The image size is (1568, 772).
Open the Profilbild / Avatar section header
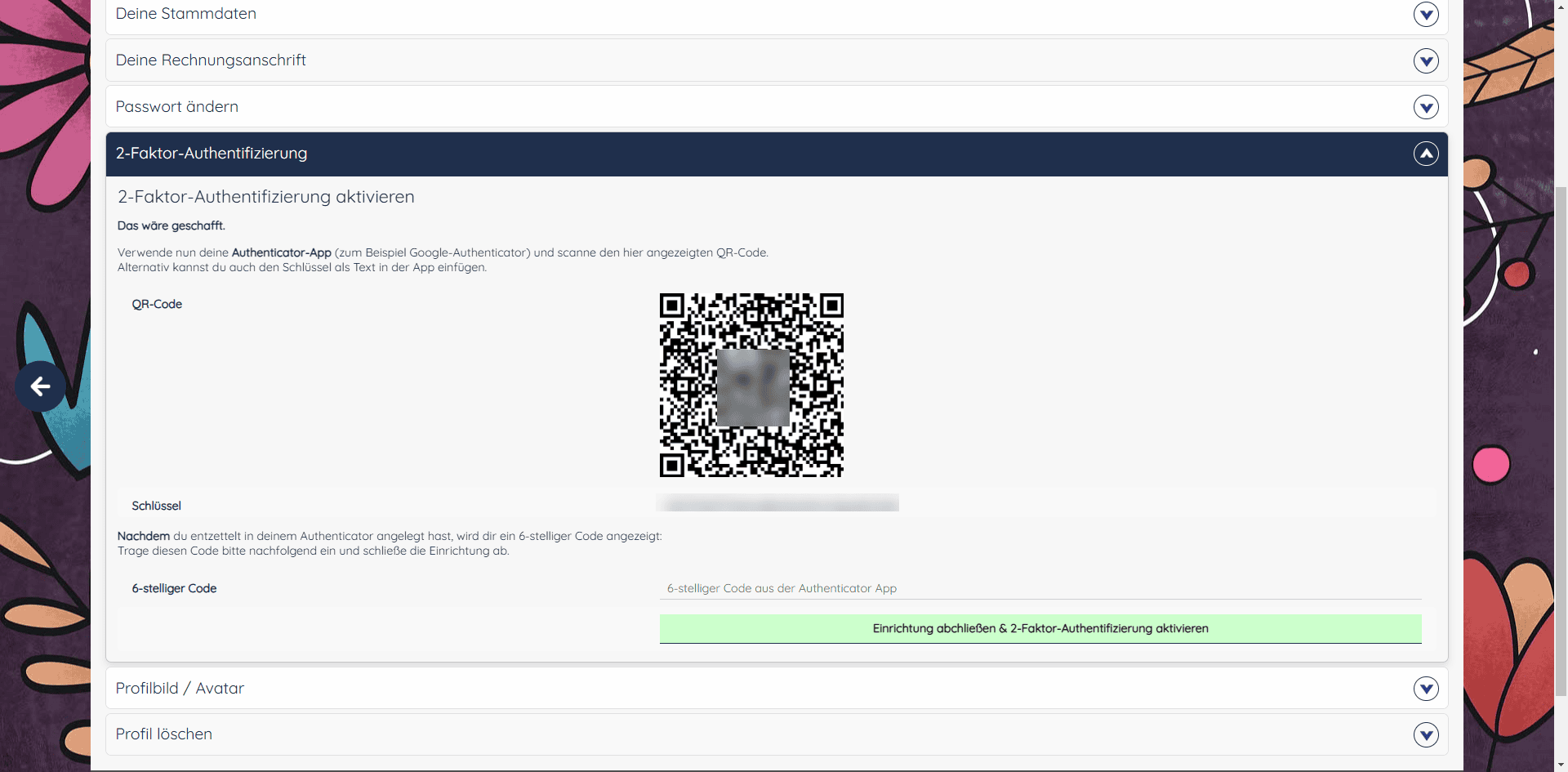tap(777, 689)
